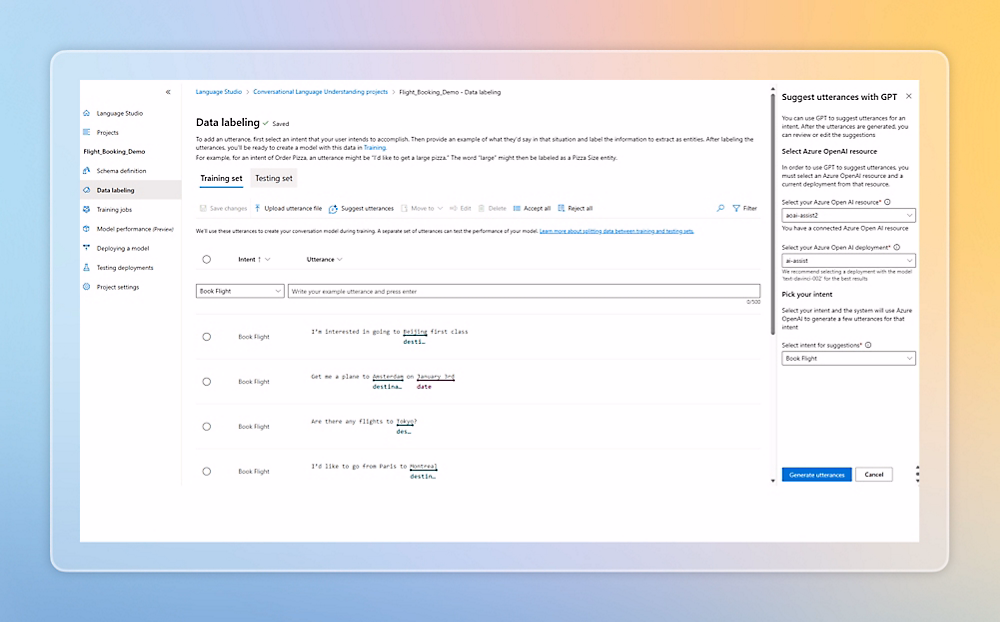Image resolution: width=1000 pixels, height=622 pixels.
Task: Click the Generate utterances button
Action: [x=816, y=475]
